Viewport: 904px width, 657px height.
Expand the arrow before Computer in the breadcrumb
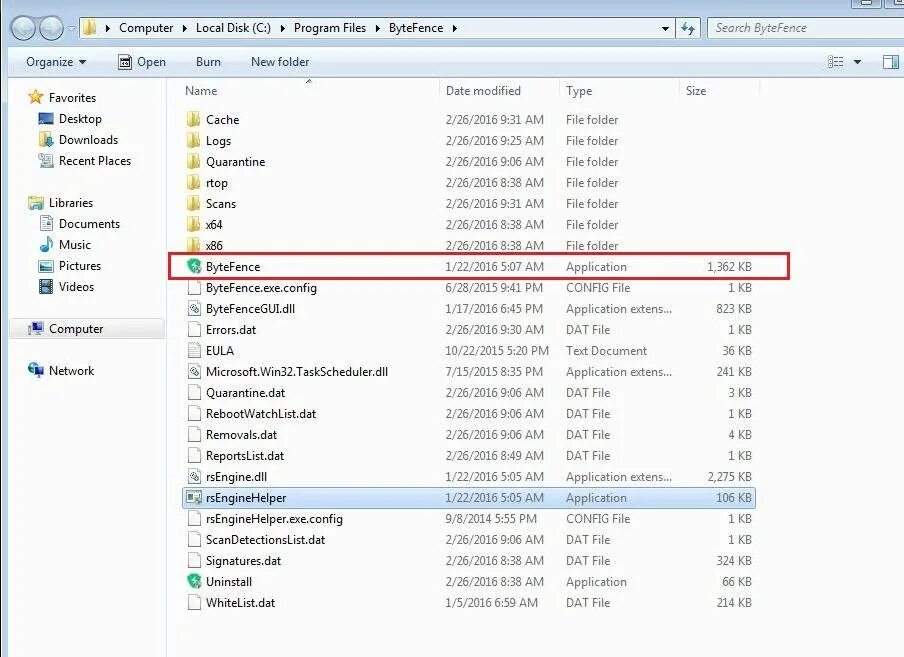(107, 28)
